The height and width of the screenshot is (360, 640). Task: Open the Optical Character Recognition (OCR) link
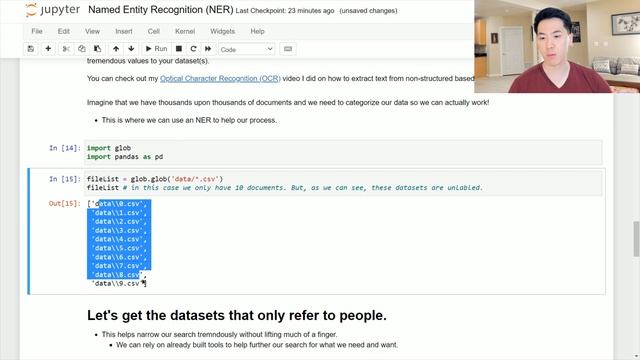pyautogui.click(x=220, y=78)
